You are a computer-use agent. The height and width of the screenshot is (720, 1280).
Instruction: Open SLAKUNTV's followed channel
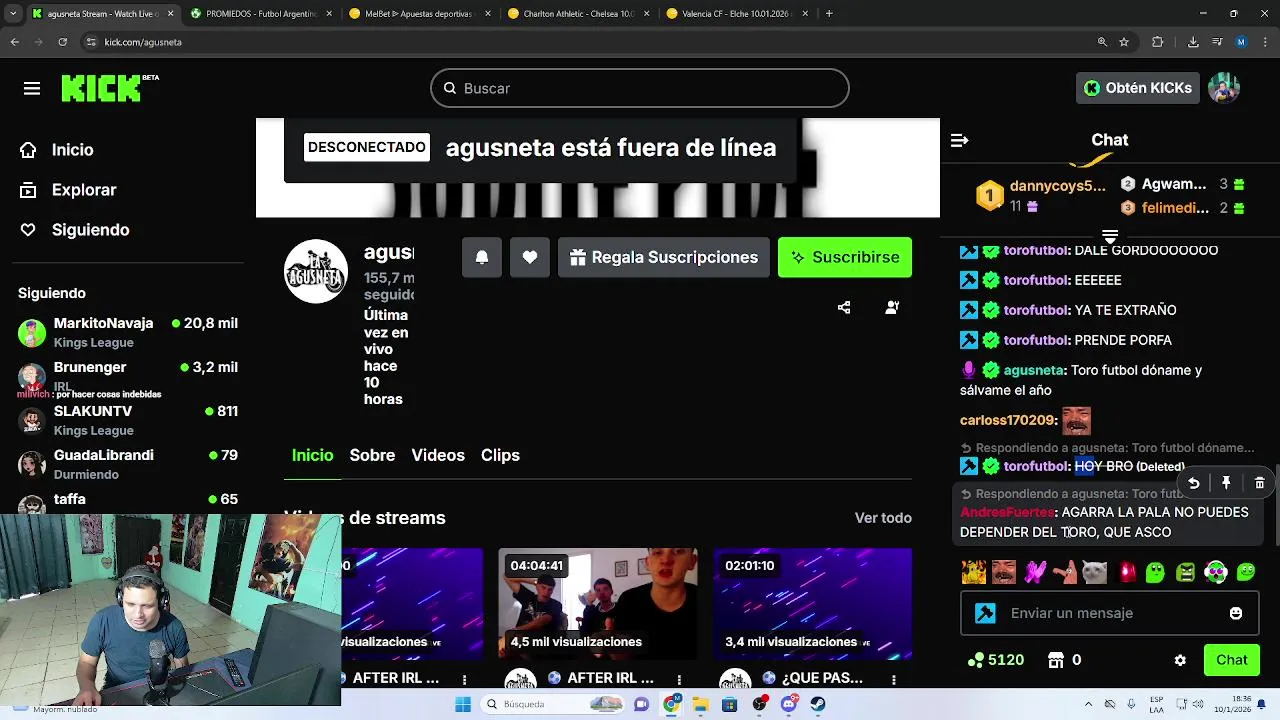(x=128, y=420)
